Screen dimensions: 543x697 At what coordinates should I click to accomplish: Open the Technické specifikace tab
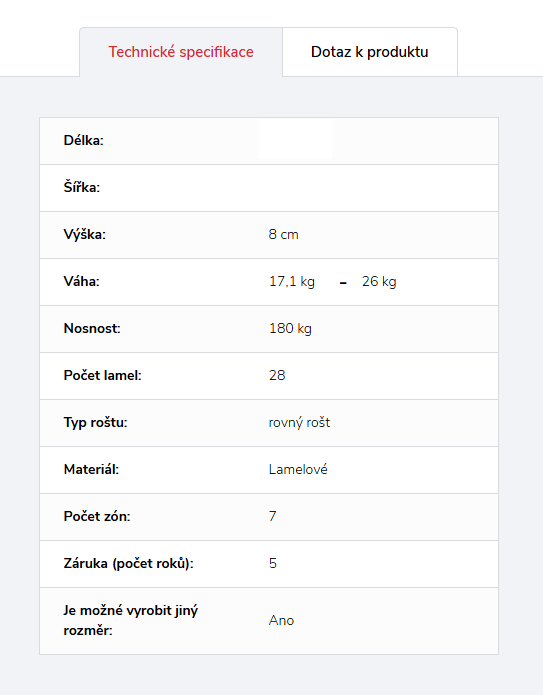(181, 52)
